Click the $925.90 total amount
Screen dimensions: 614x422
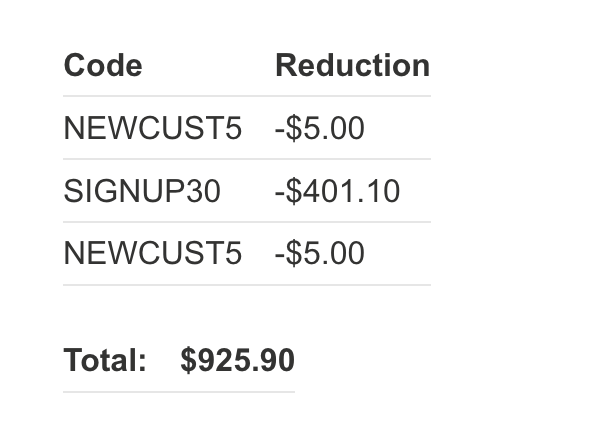(237, 360)
